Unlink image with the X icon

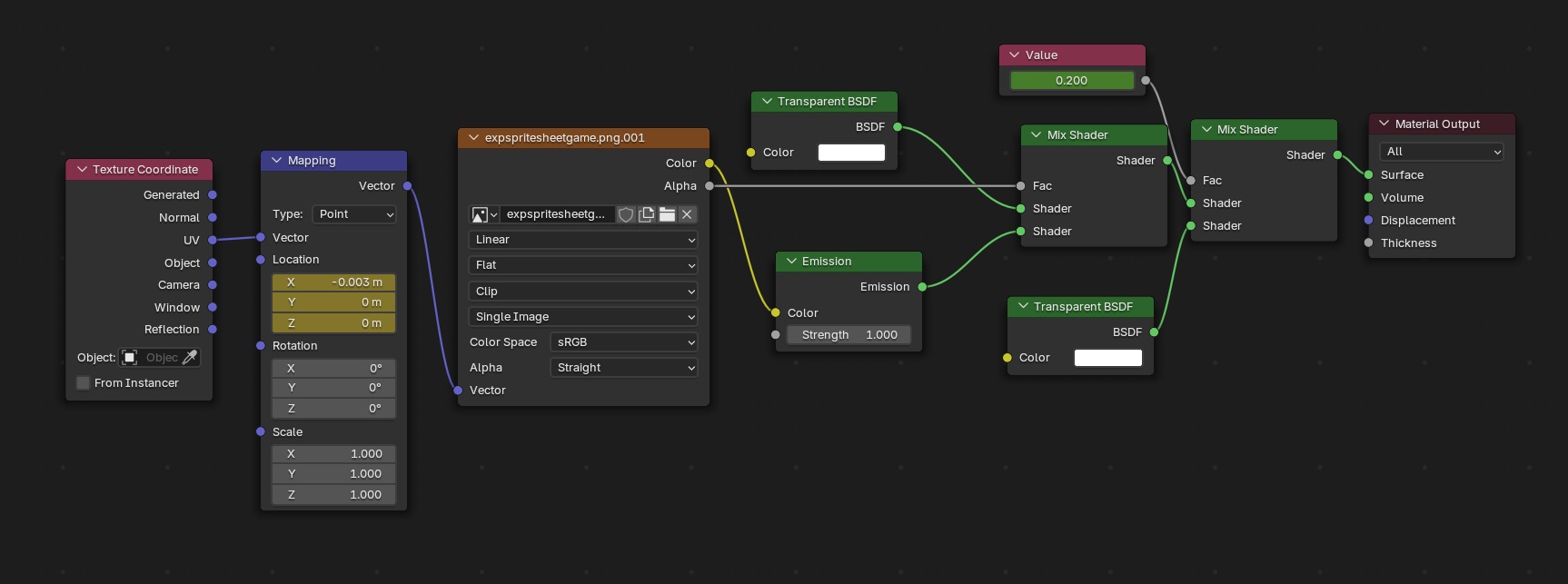point(688,214)
